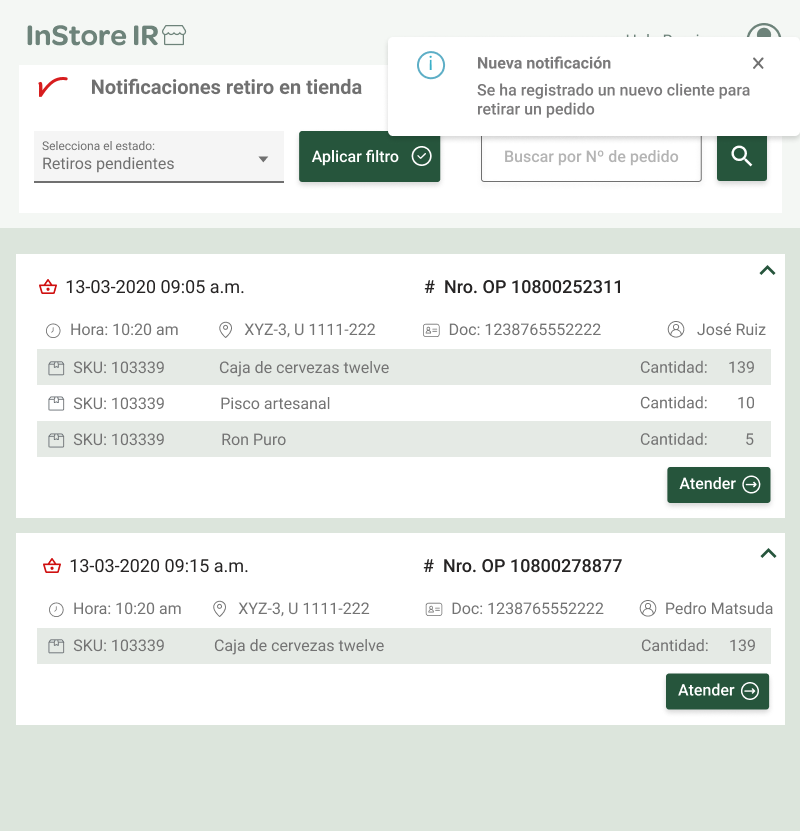Click the person icon beside José Ruiz
The width and height of the screenshot is (800, 831).
click(676, 330)
